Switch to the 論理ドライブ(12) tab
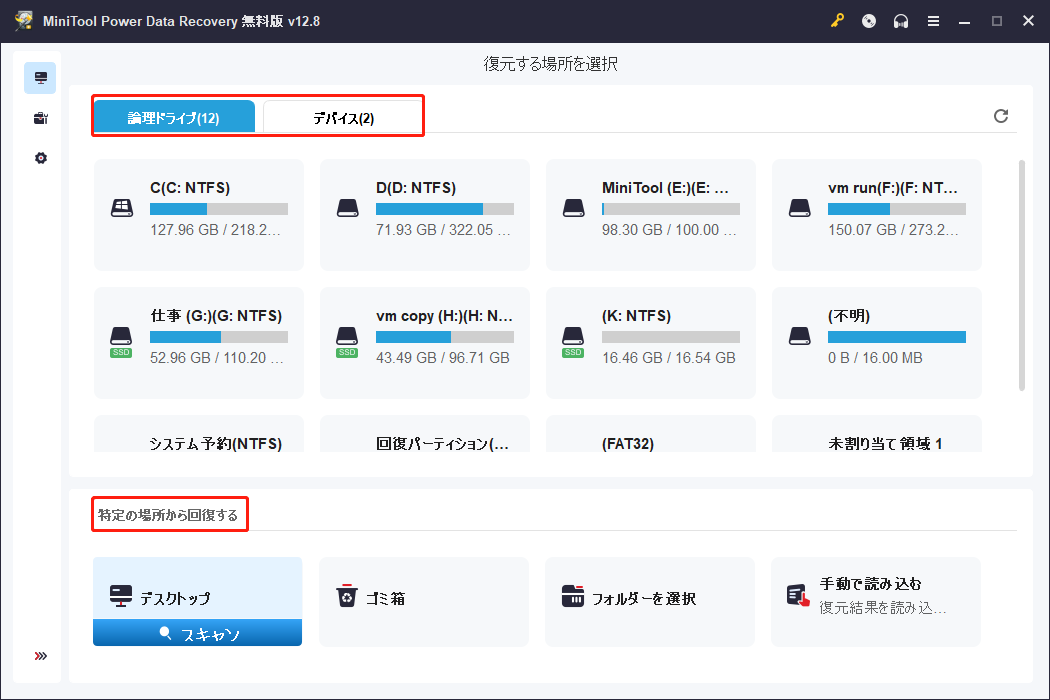This screenshot has height=700, width=1050. click(174, 116)
